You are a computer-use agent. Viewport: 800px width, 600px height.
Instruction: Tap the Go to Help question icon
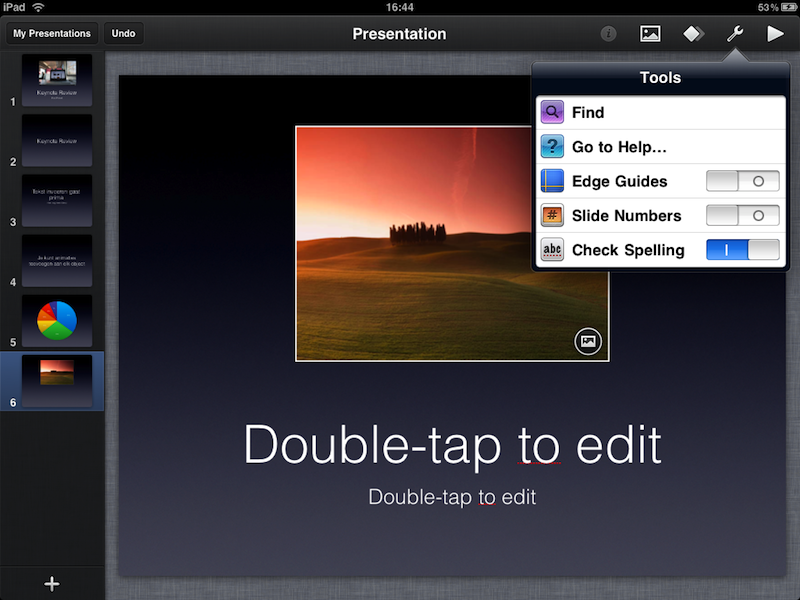[552, 147]
